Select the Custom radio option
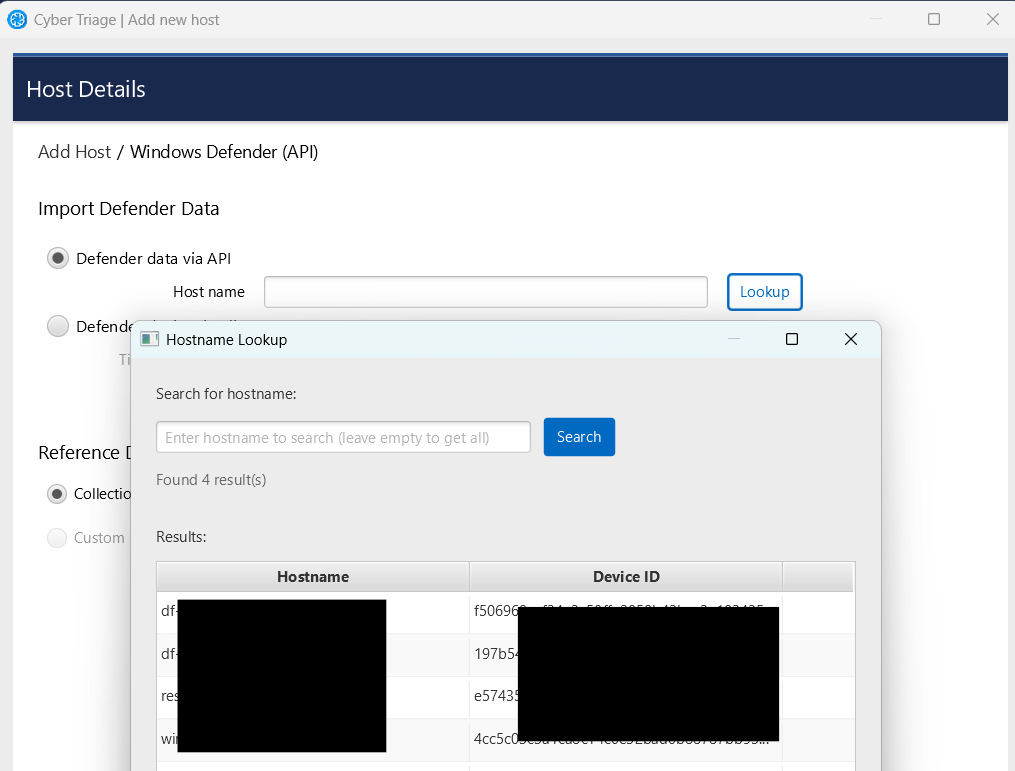This screenshot has width=1015, height=771. click(57, 538)
